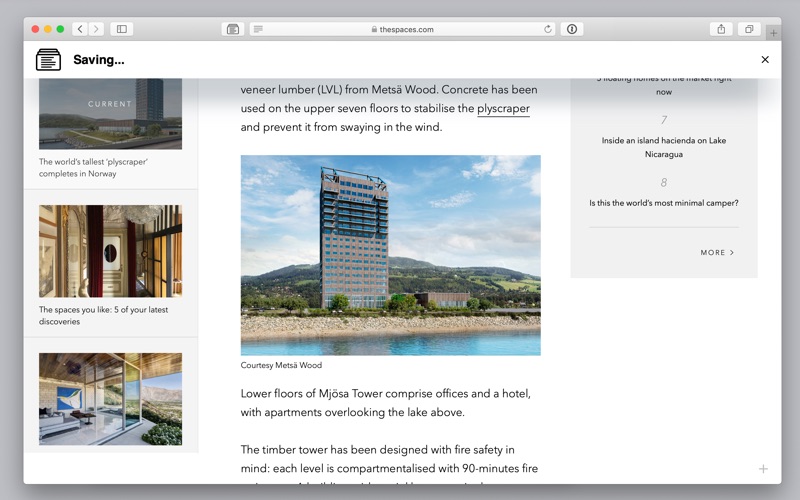Click the thespaces.com address field
This screenshot has height=500, width=800.
[x=403, y=29]
